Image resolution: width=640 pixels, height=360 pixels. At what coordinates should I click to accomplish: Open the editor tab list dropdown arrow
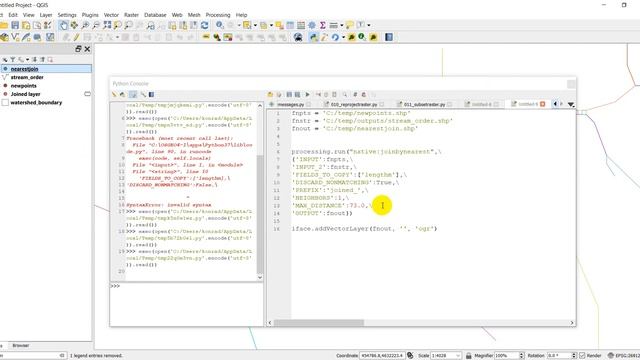[571, 104]
